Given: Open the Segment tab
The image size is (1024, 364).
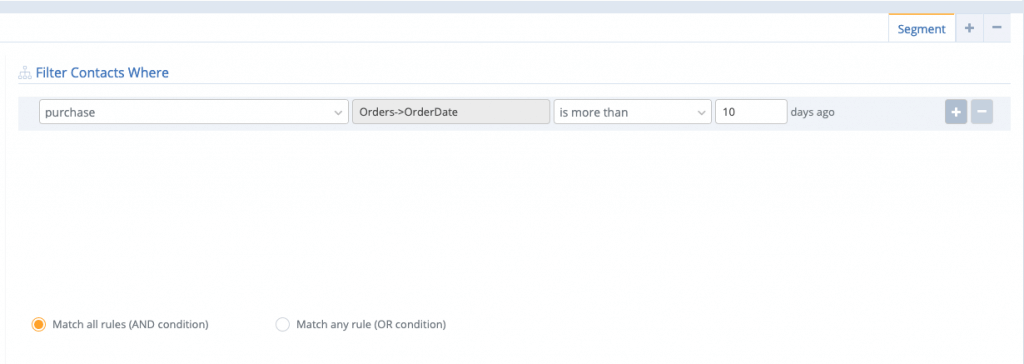Looking at the screenshot, I should pyautogui.click(x=921, y=28).
